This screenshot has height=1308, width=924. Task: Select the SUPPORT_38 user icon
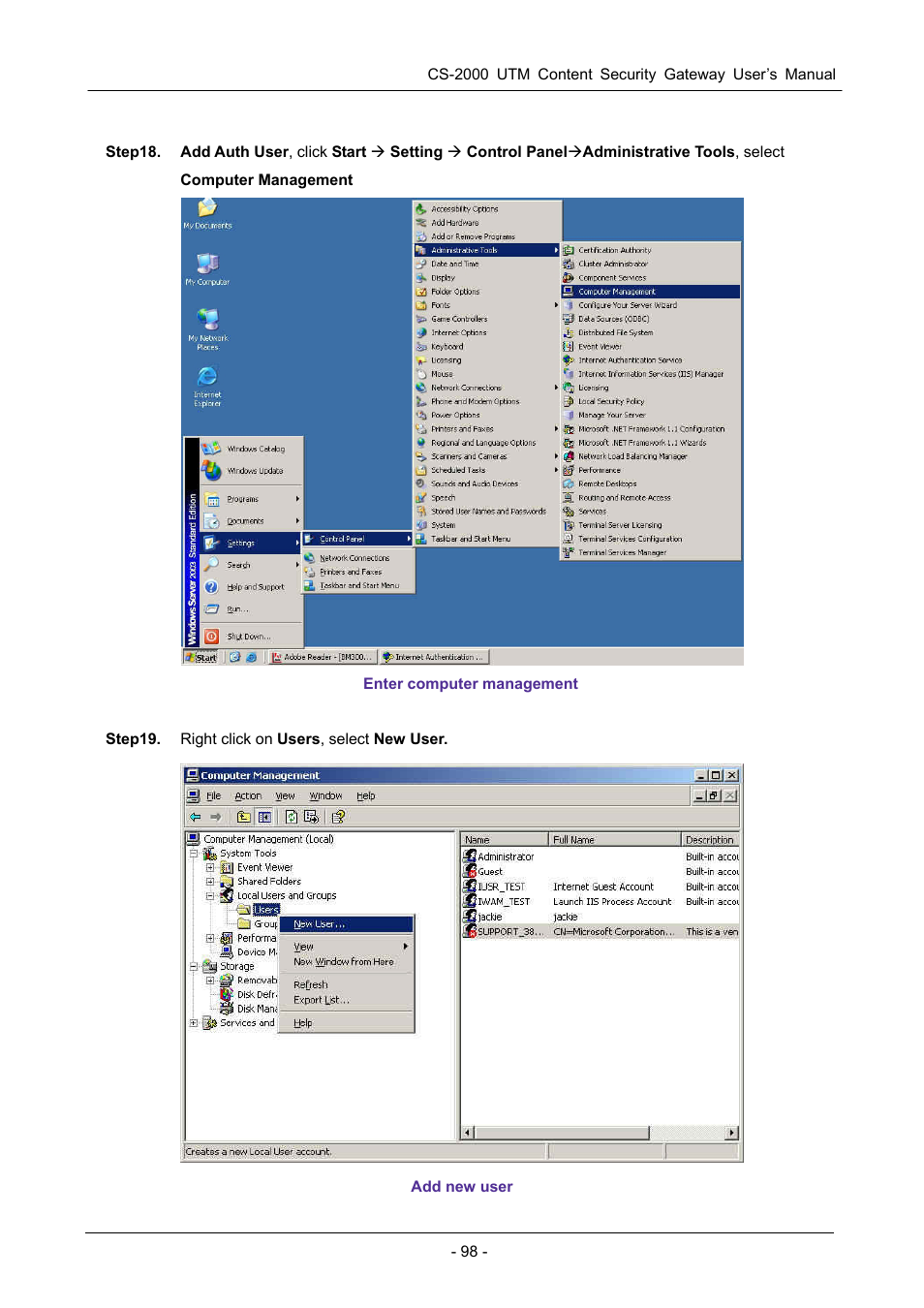coord(470,931)
